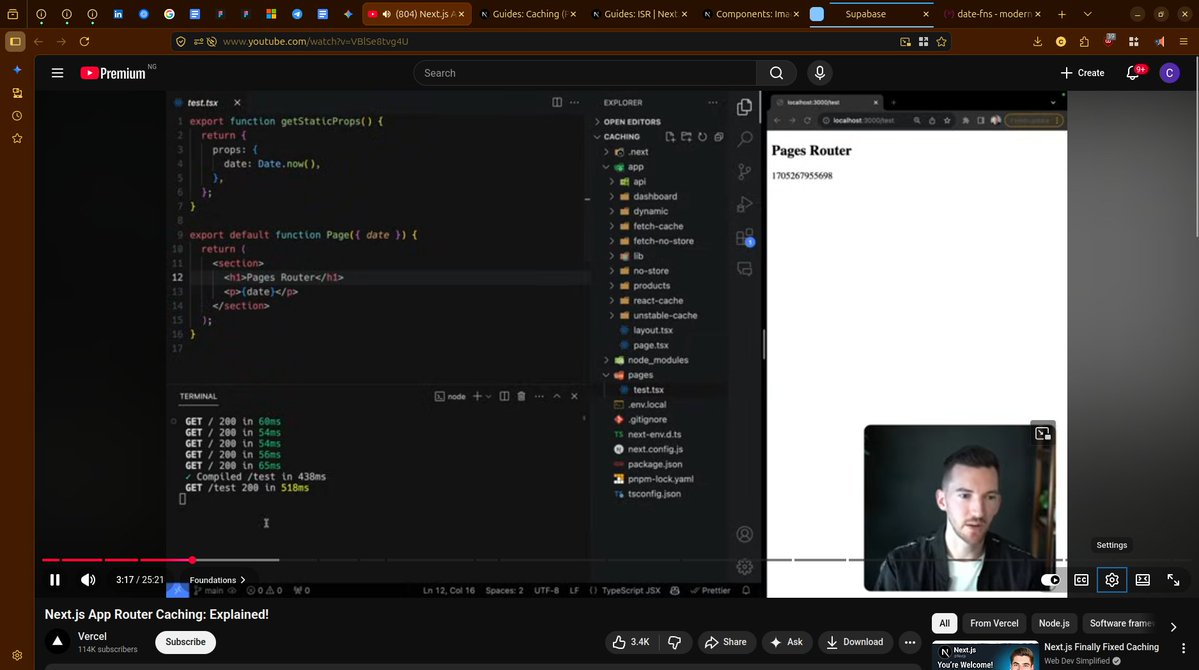
Task: Open the Create menu button
Action: coord(1082,73)
